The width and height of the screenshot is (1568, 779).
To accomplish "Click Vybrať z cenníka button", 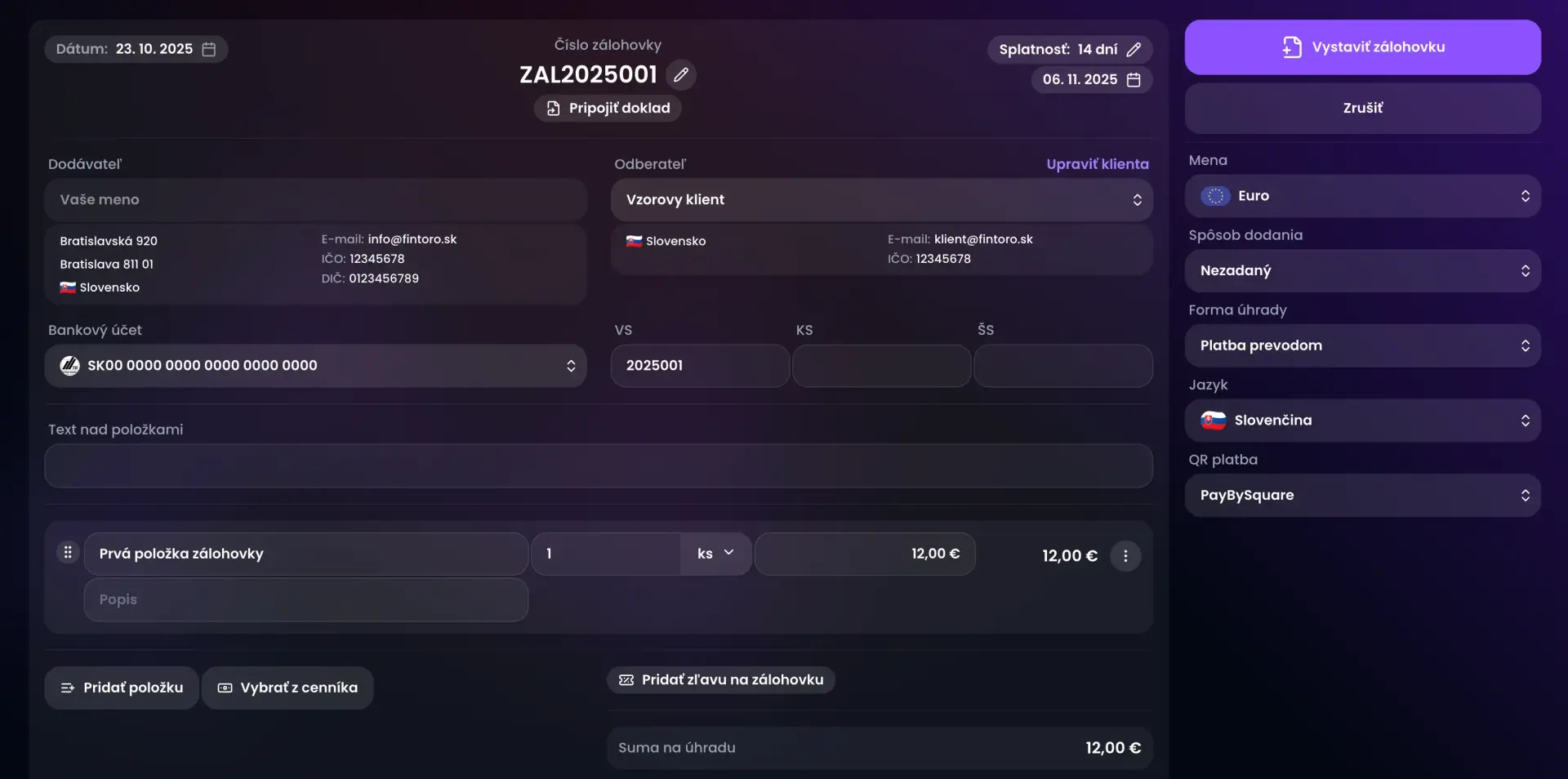I will click(x=287, y=688).
